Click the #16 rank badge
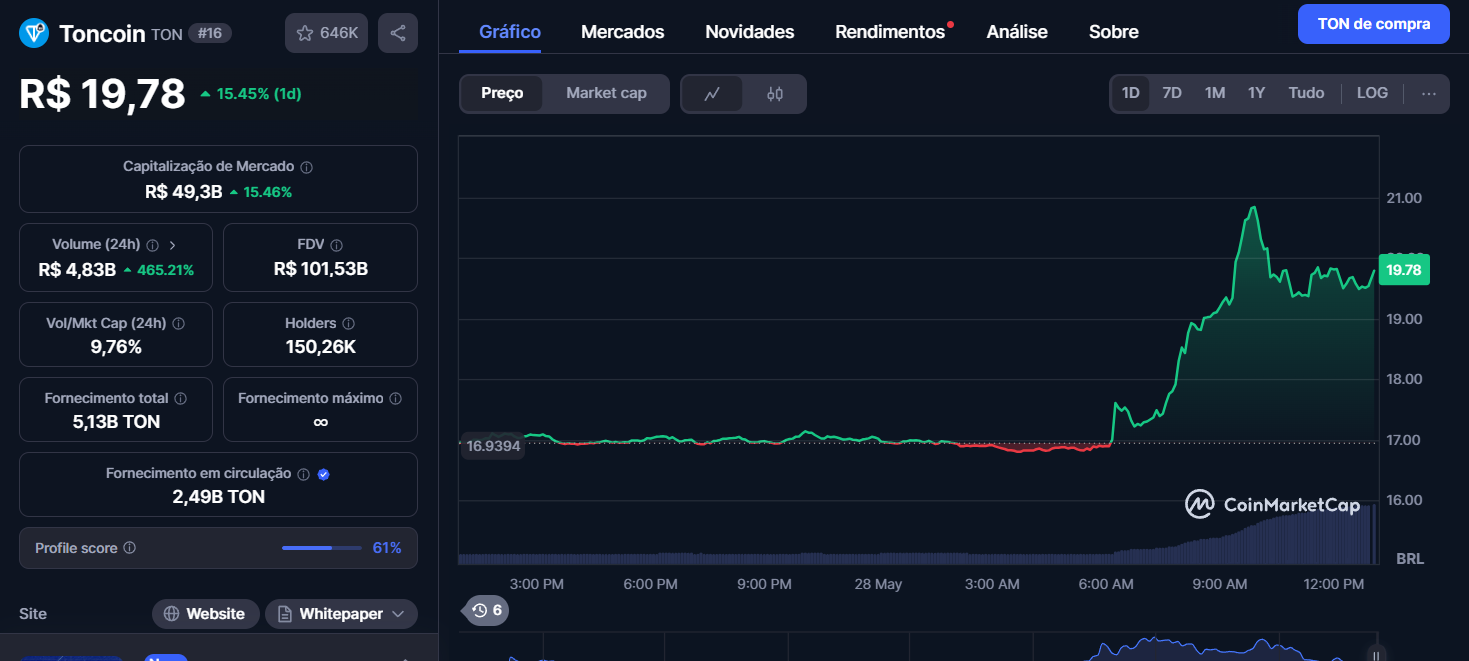Screen dimensions: 1469x661 [210, 33]
